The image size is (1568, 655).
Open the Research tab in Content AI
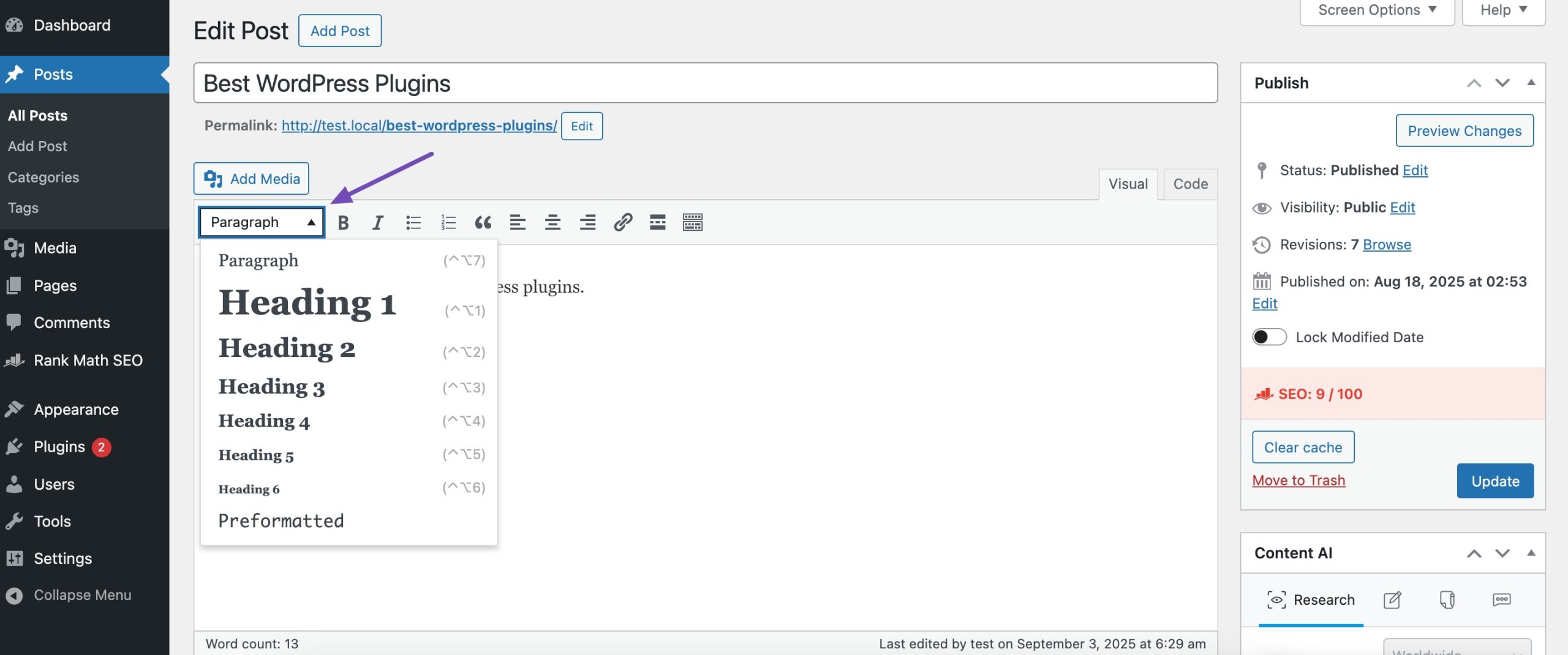coord(1311,600)
